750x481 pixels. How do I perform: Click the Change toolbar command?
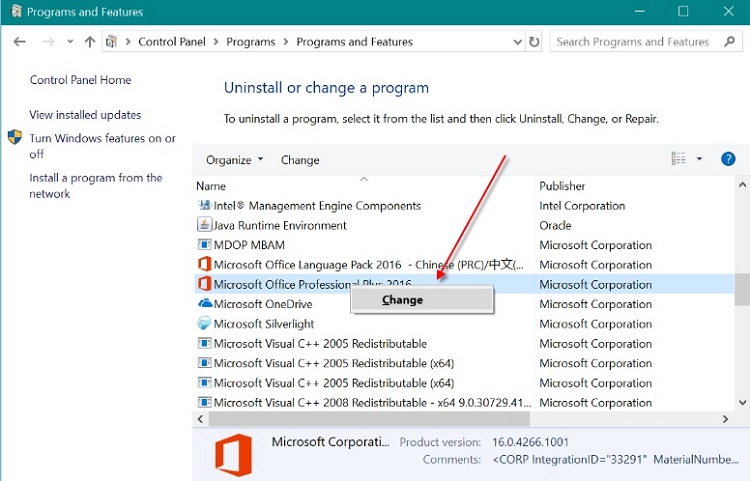pyautogui.click(x=300, y=160)
